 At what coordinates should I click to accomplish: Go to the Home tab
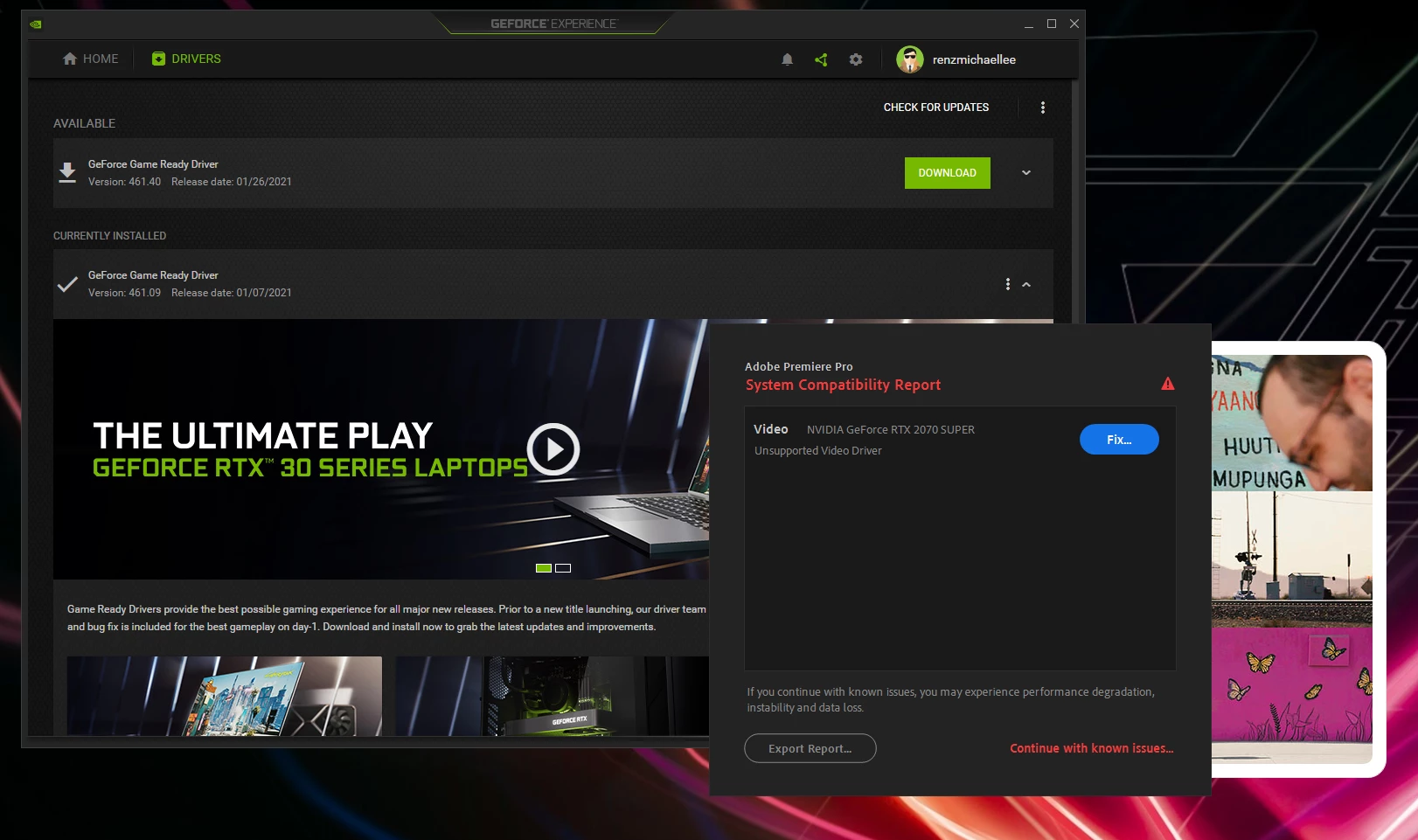[x=91, y=59]
